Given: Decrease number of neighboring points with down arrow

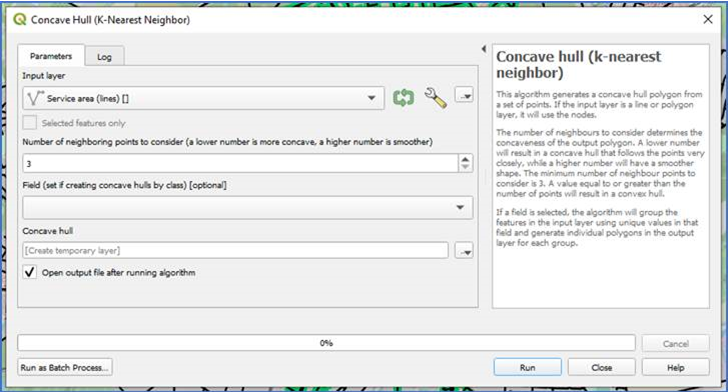Looking at the screenshot, I should pos(466,168).
